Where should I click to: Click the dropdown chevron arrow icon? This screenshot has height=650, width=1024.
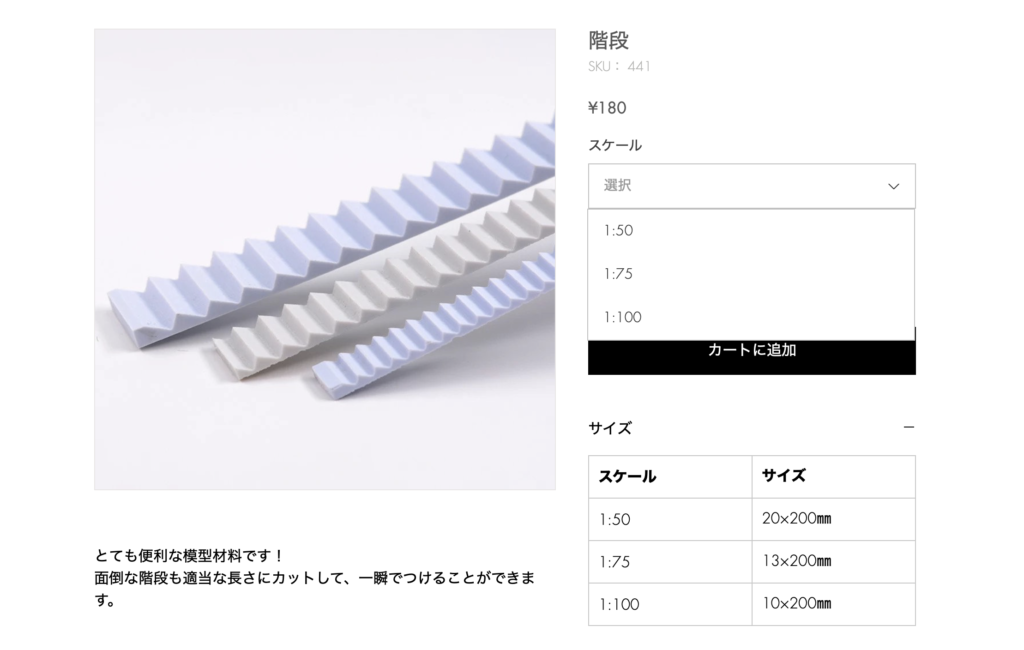tap(893, 186)
